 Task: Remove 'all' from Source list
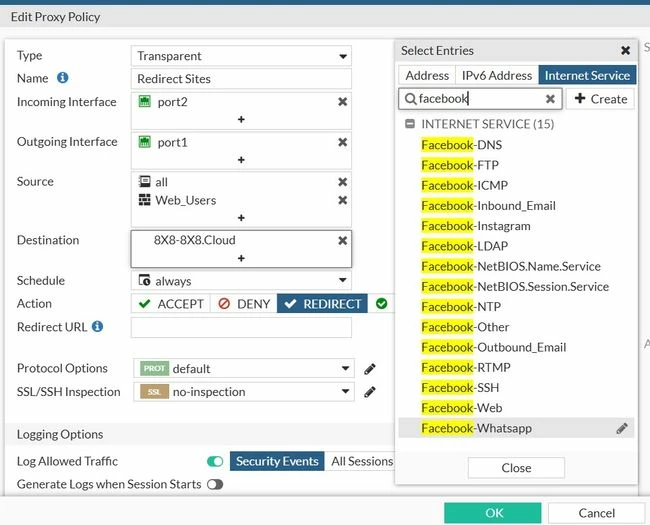click(x=342, y=182)
